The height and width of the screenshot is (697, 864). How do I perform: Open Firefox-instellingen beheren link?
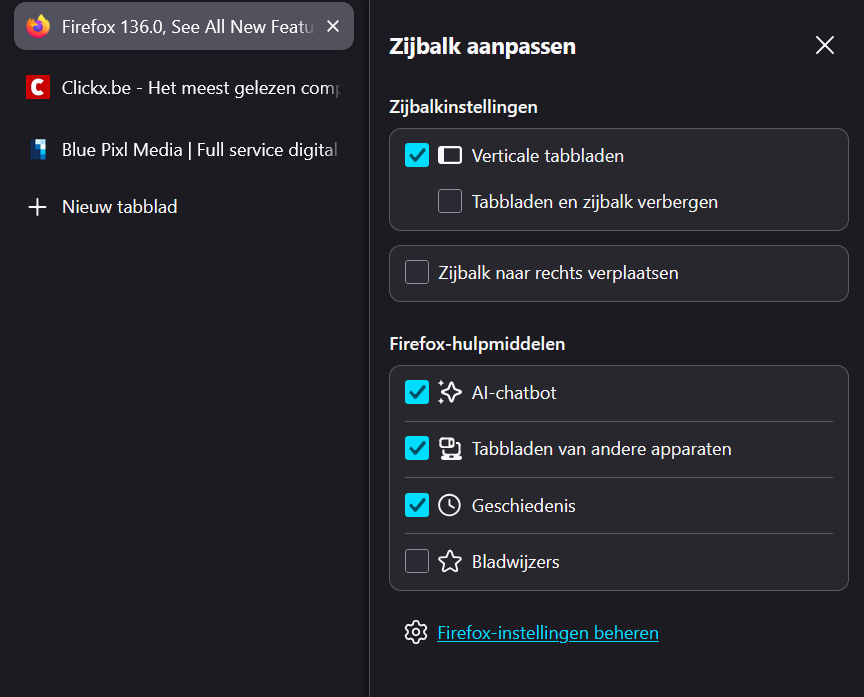click(548, 632)
